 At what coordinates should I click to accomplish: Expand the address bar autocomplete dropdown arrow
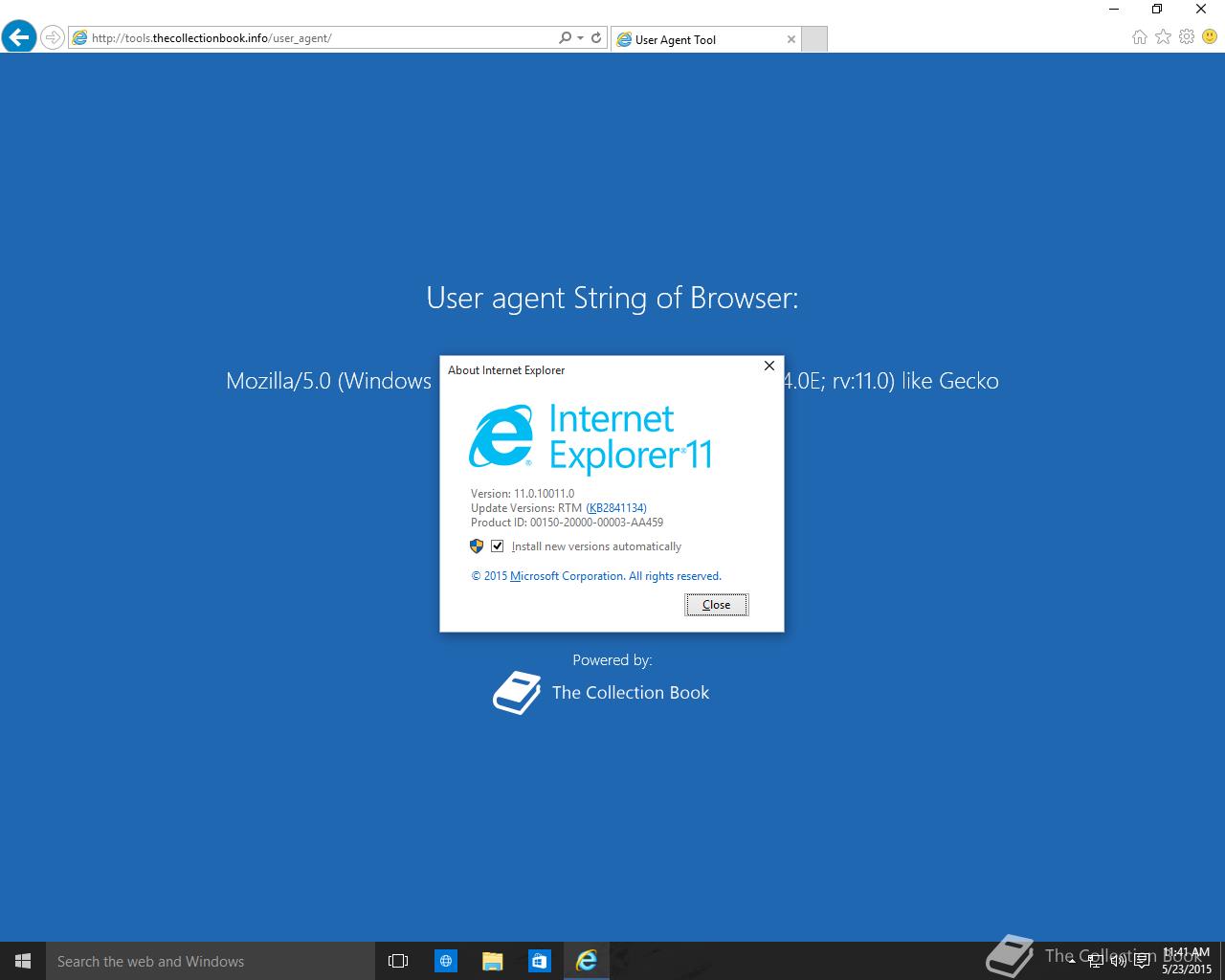pyautogui.click(x=580, y=38)
